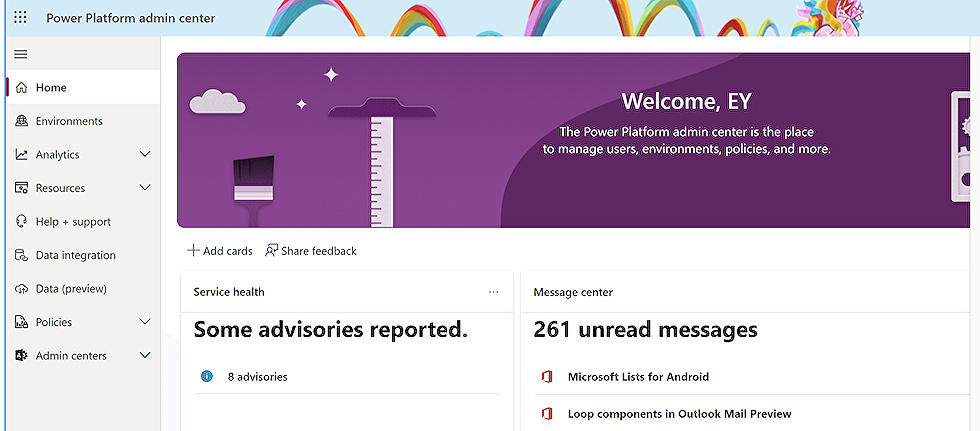Click the Policies icon in sidebar
Screen dimensions: 980x431
[x=21, y=322]
